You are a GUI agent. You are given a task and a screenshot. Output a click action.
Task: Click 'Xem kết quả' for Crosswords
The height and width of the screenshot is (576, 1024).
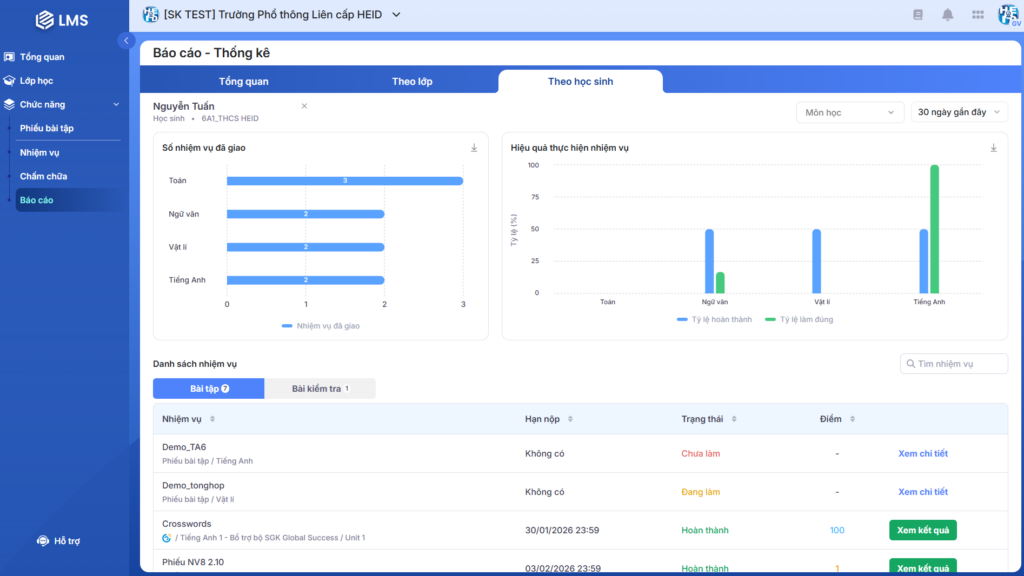[922, 530]
